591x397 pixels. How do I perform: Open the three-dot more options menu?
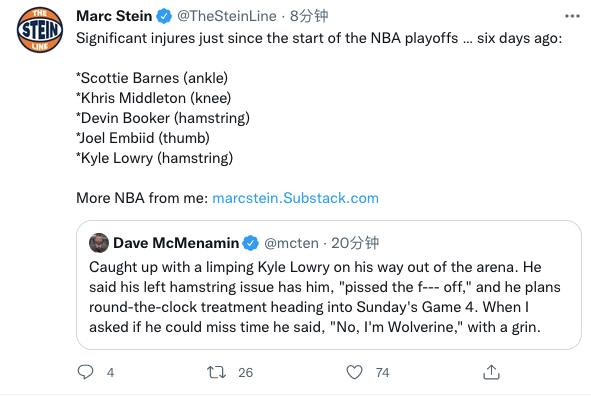(x=572, y=16)
